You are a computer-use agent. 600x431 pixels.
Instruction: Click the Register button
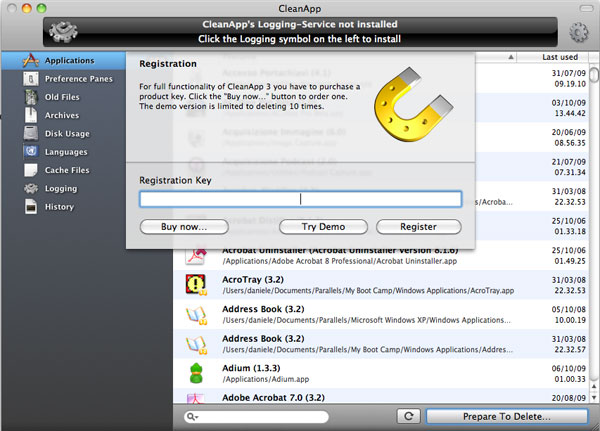[419, 227]
